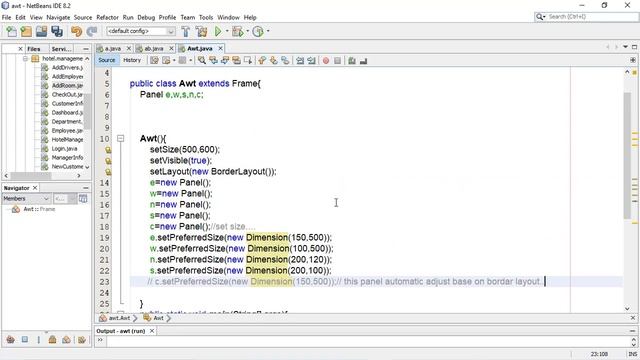This screenshot has height=360, width=640.
Task: Click the Comment icon in editor toolbar
Action: [x=351, y=60]
